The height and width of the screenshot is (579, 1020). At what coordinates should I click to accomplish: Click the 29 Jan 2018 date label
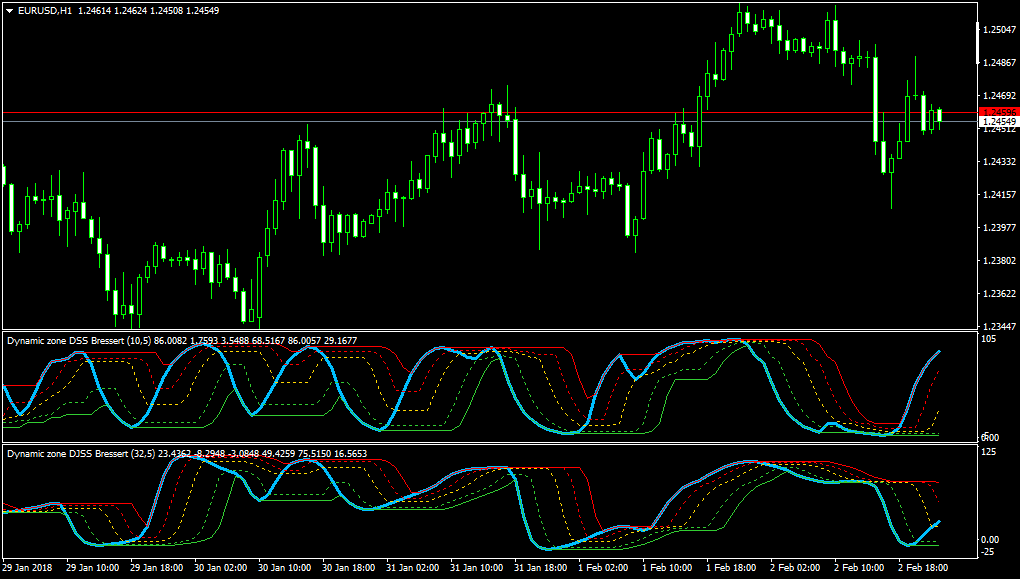tap(28, 568)
